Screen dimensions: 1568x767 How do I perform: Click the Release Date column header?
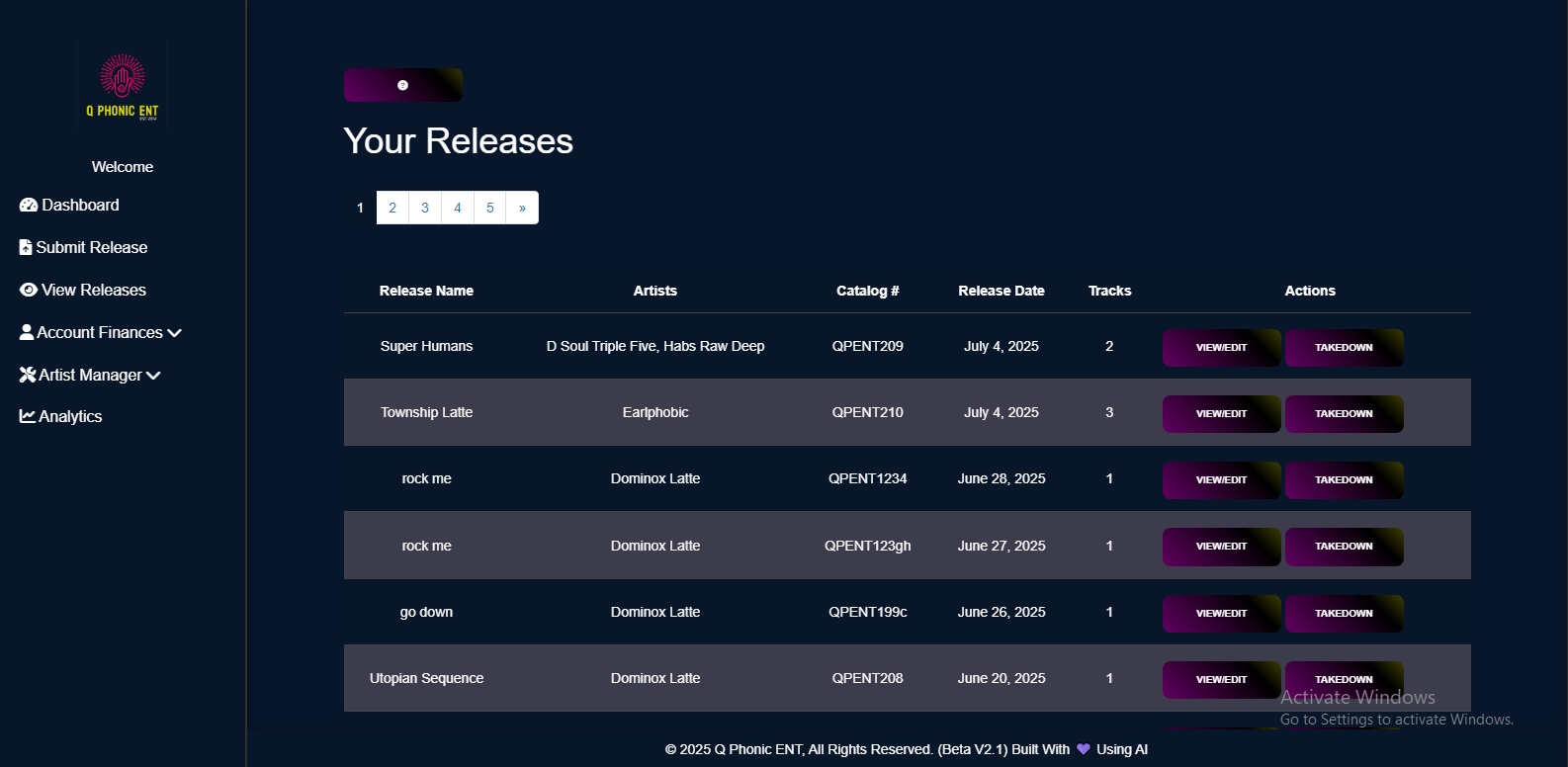pos(1001,291)
